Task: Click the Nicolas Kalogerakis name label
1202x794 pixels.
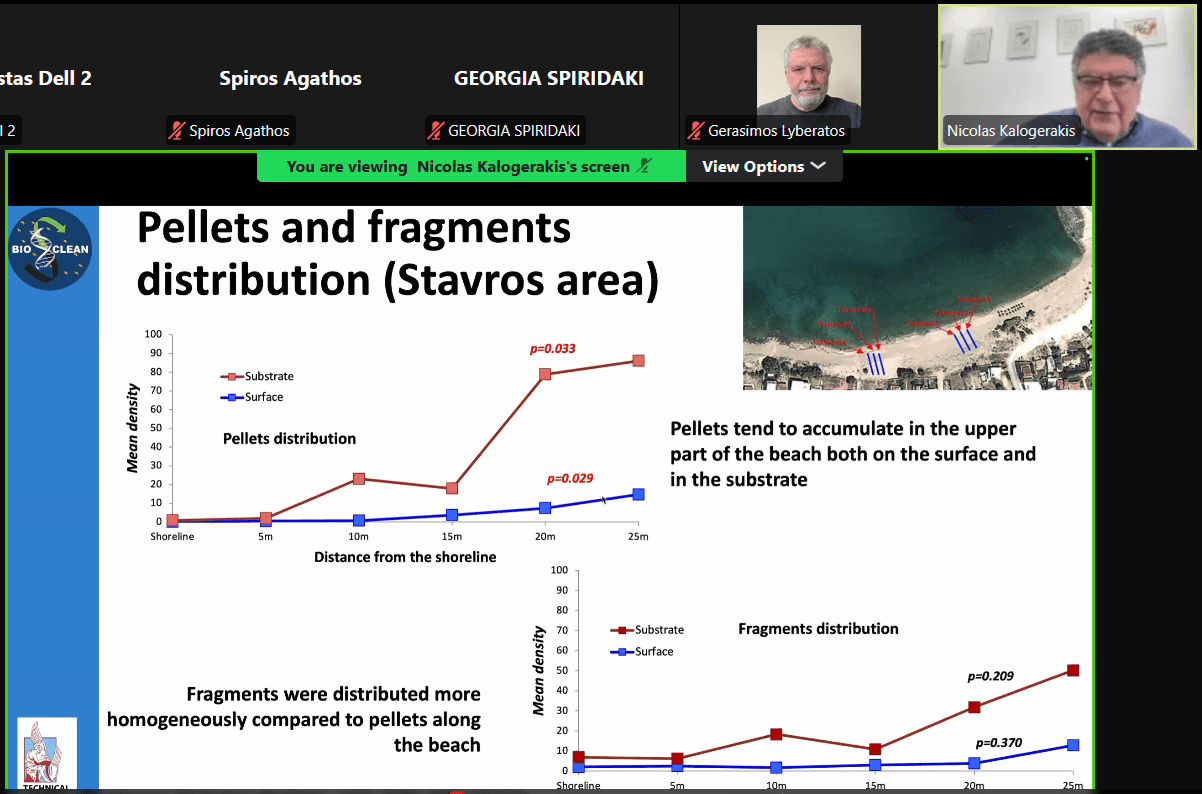Action: coord(1011,131)
